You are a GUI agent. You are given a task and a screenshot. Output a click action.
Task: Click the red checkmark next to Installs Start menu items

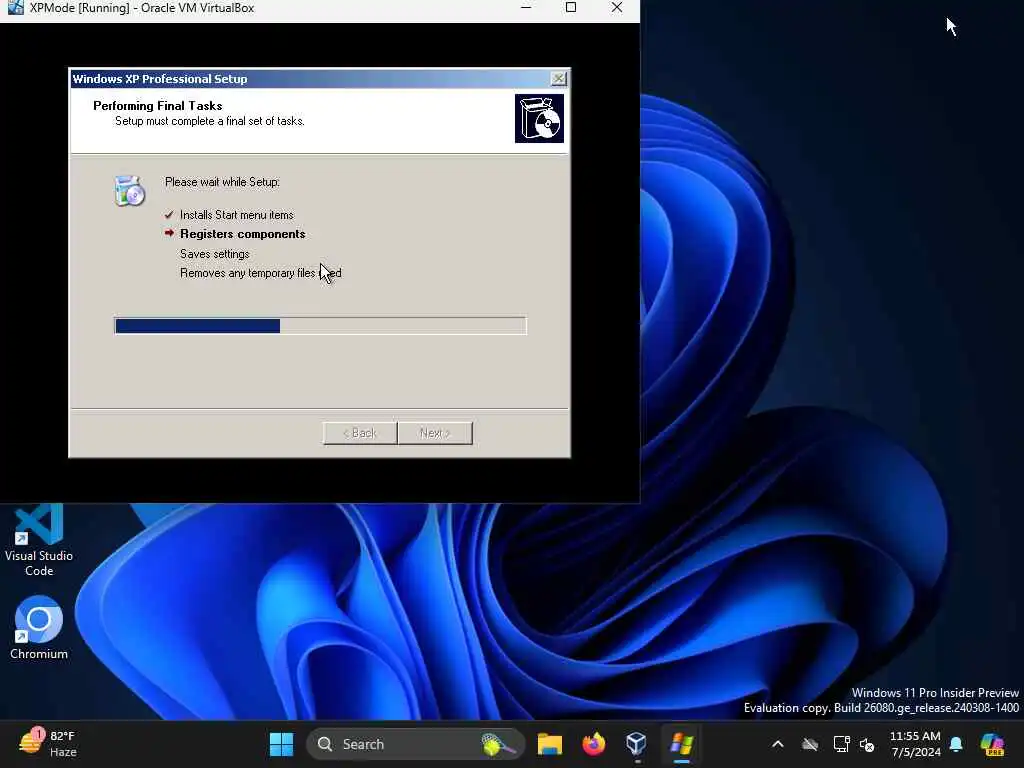169,214
